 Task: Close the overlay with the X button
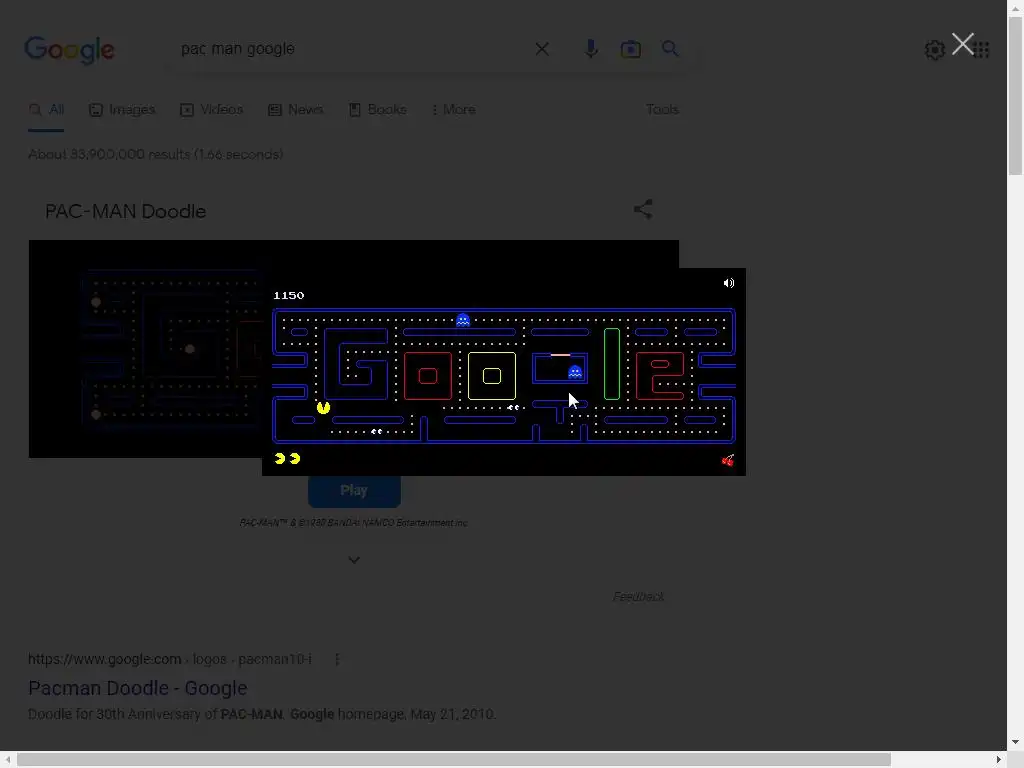963,44
